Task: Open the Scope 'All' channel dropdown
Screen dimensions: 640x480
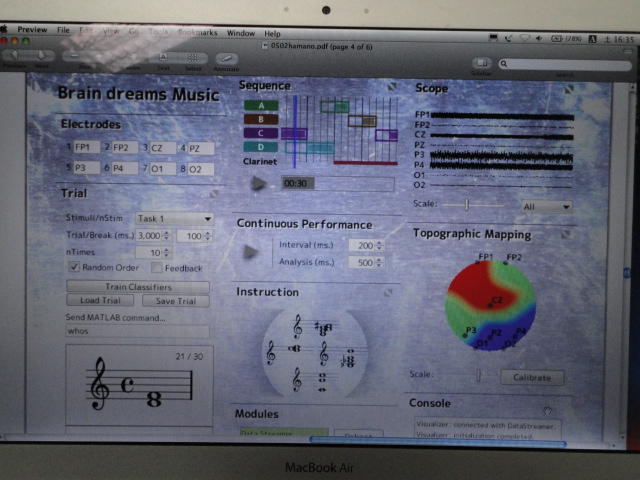Action: [547, 206]
